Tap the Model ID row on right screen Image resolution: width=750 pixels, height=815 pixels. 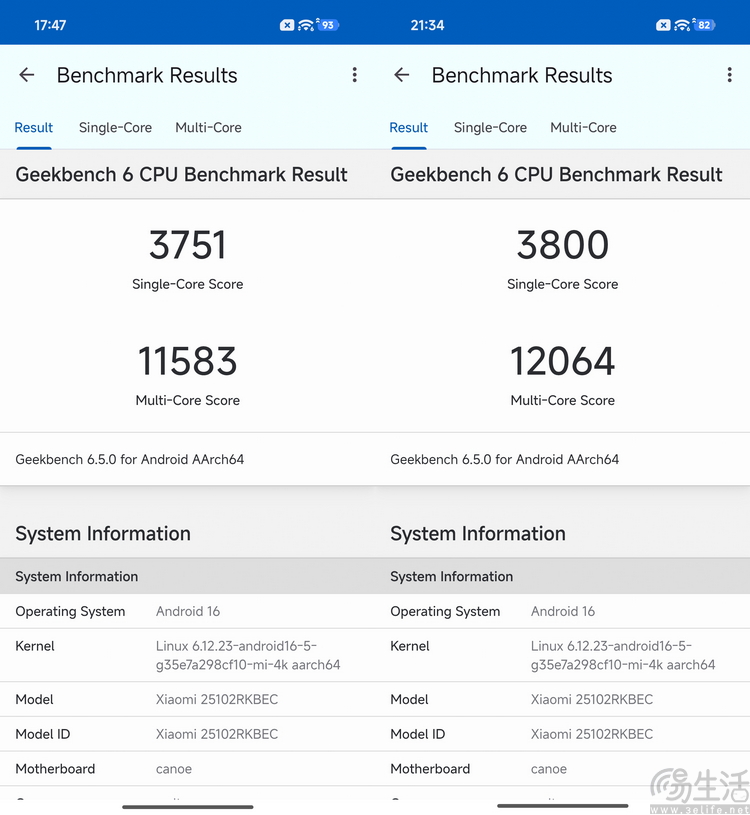click(562, 734)
